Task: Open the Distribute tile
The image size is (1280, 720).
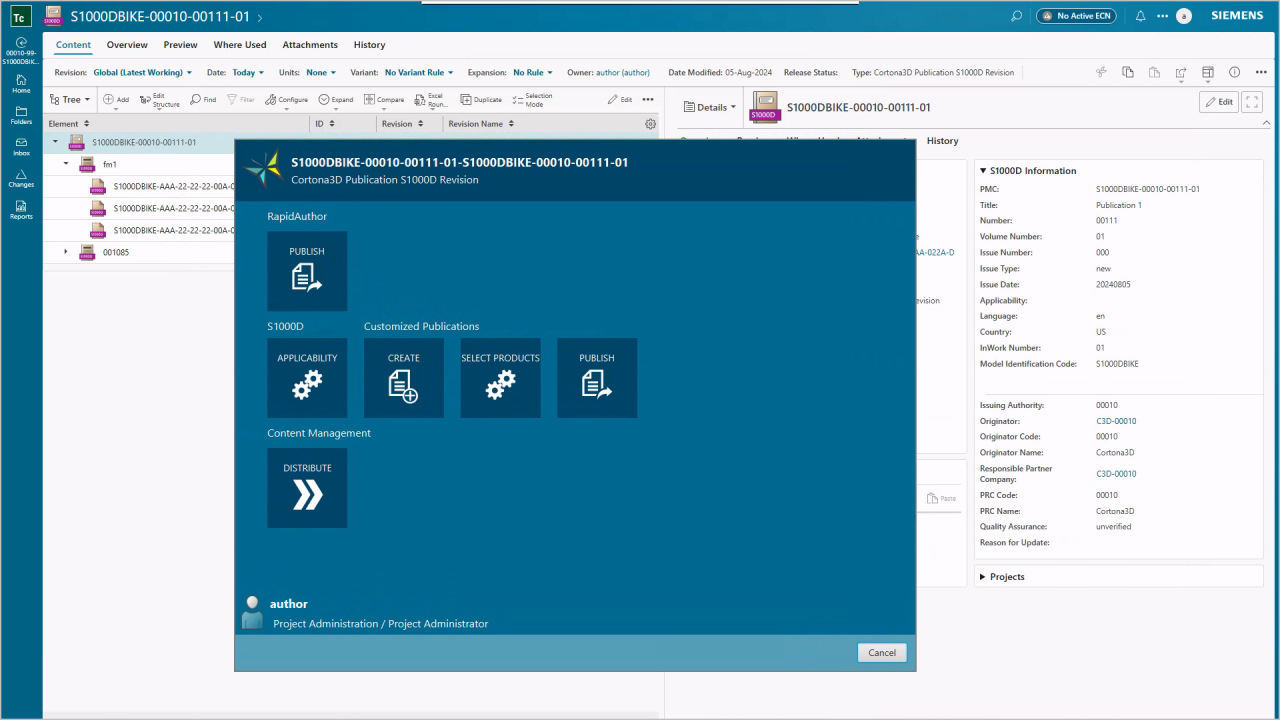Action: (307, 488)
